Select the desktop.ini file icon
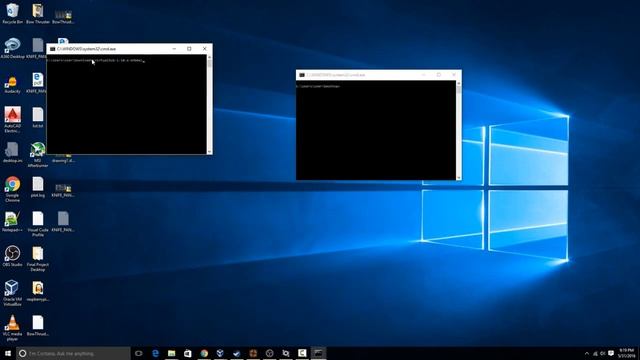The image size is (640, 360). pyautogui.click(x=12, y=152)
